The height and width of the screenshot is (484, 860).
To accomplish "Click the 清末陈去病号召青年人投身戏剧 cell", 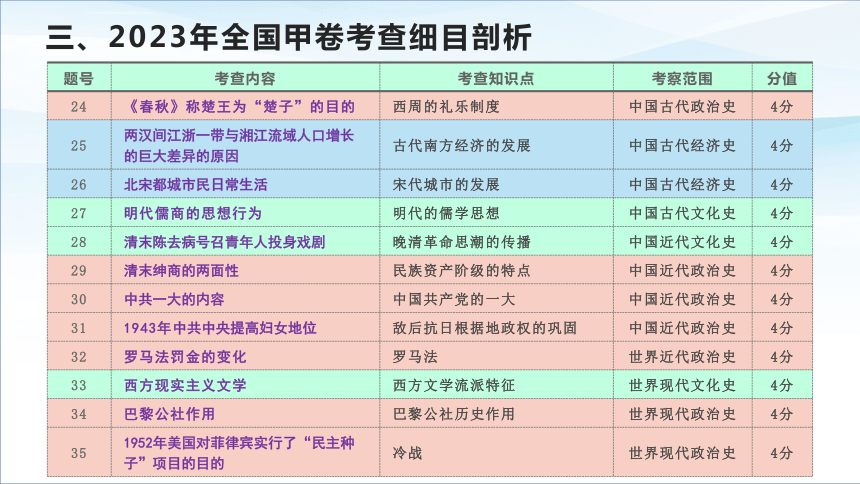I will pos(245,241).
